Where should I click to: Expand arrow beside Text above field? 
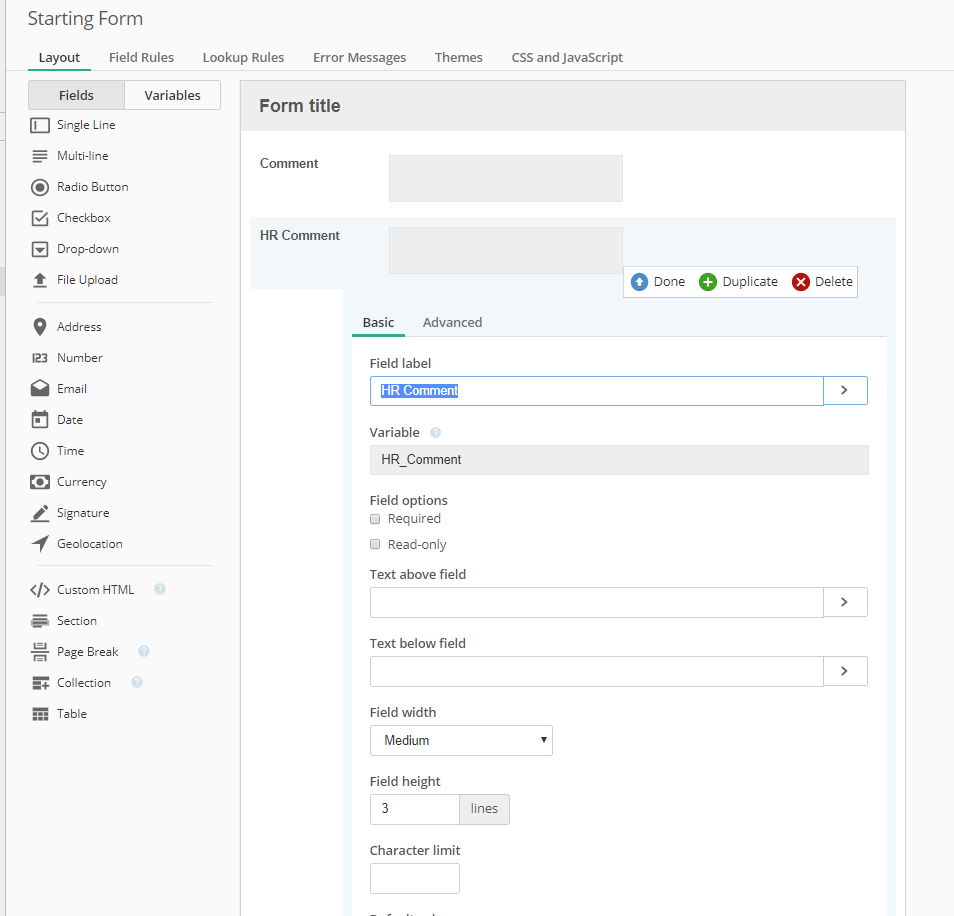[845, 602]
